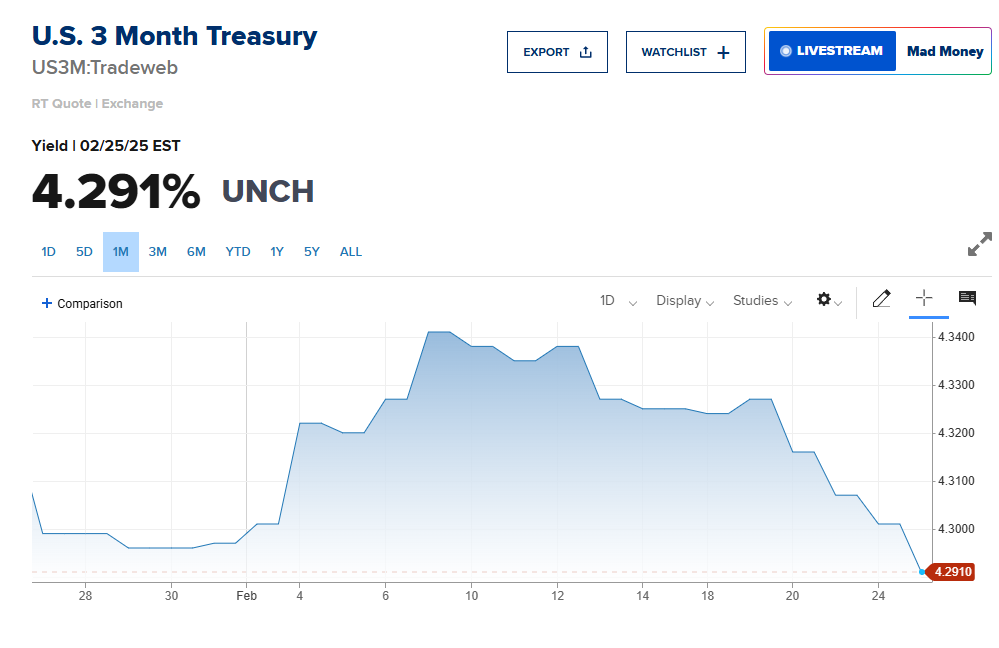Screen dimensions: 999x648
Task: Select the 1M range toggle
Action: point(121,252)
